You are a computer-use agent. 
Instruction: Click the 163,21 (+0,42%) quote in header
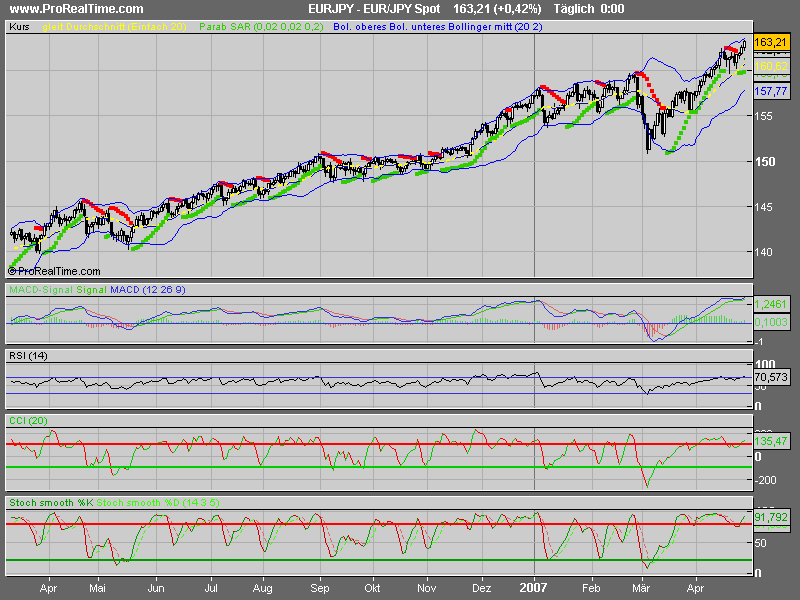point(497,9)
